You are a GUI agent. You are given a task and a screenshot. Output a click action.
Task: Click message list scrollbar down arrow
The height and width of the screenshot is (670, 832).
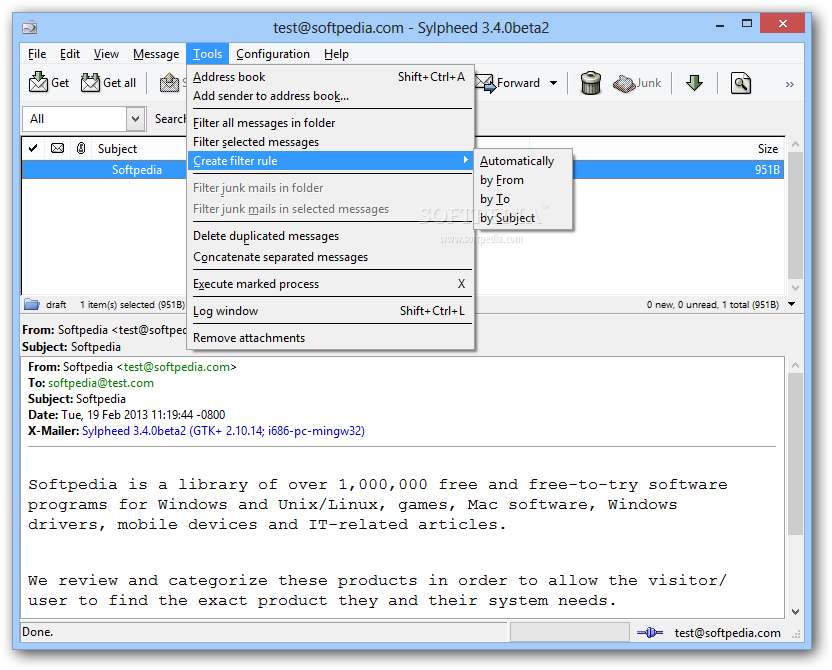pyautogui.click(x=795, y=288)
